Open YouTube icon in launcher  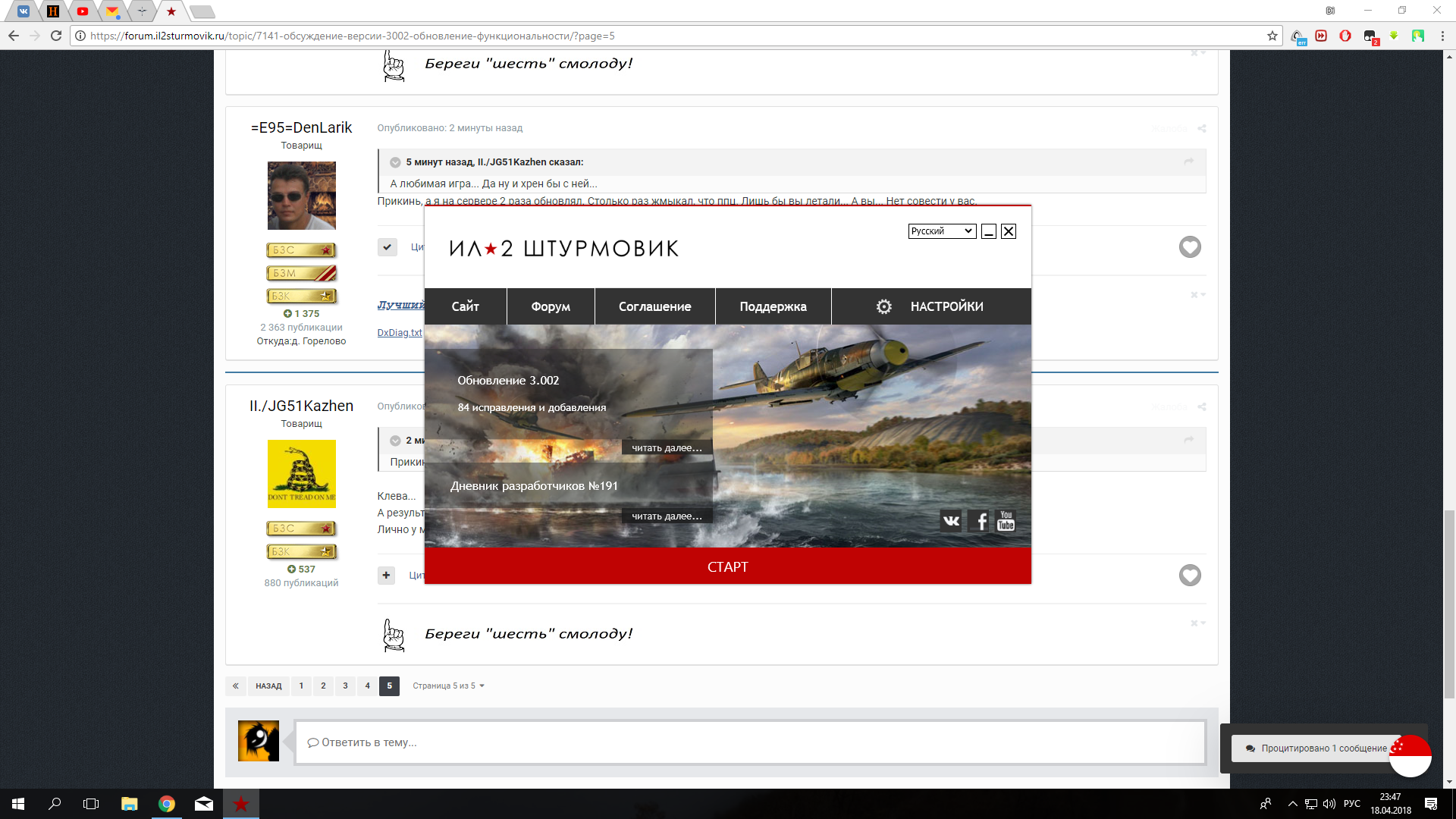[x=1006, y=521]
